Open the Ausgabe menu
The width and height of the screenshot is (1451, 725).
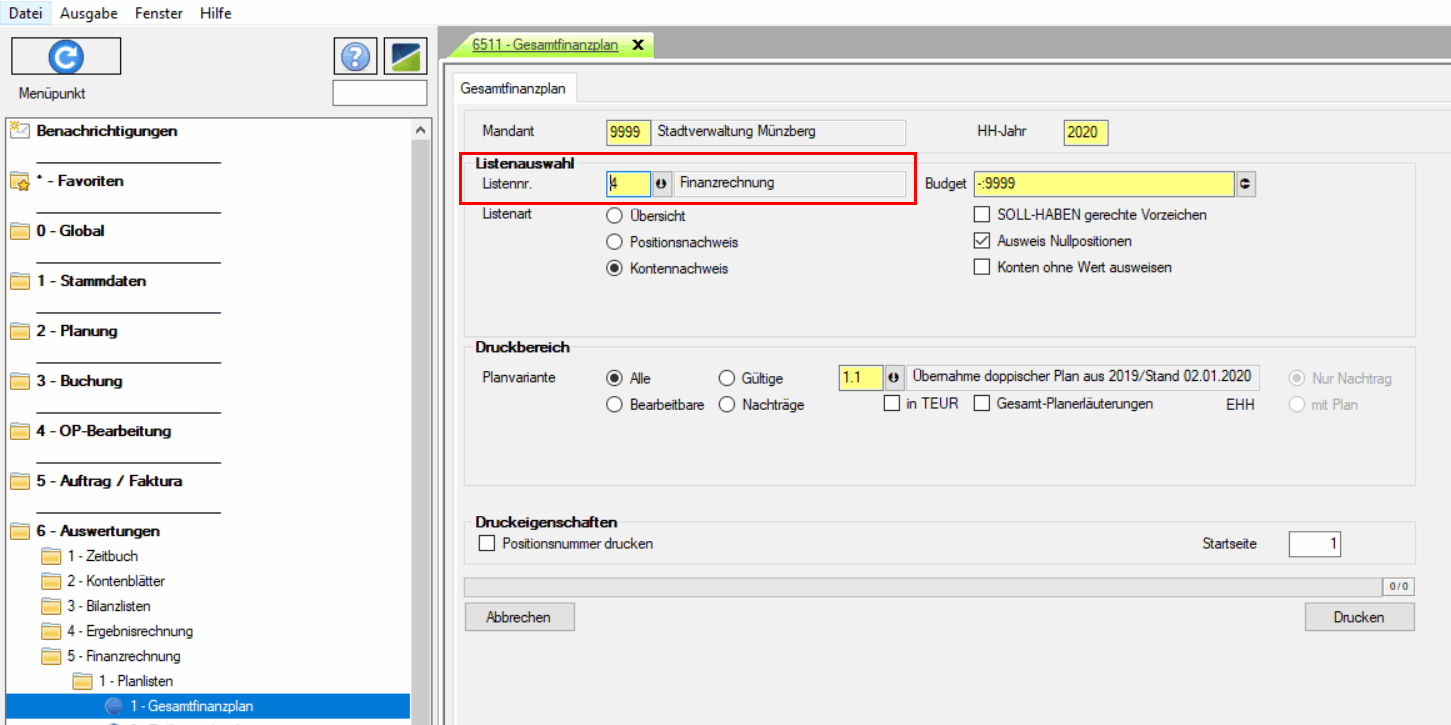click(89, 13)
